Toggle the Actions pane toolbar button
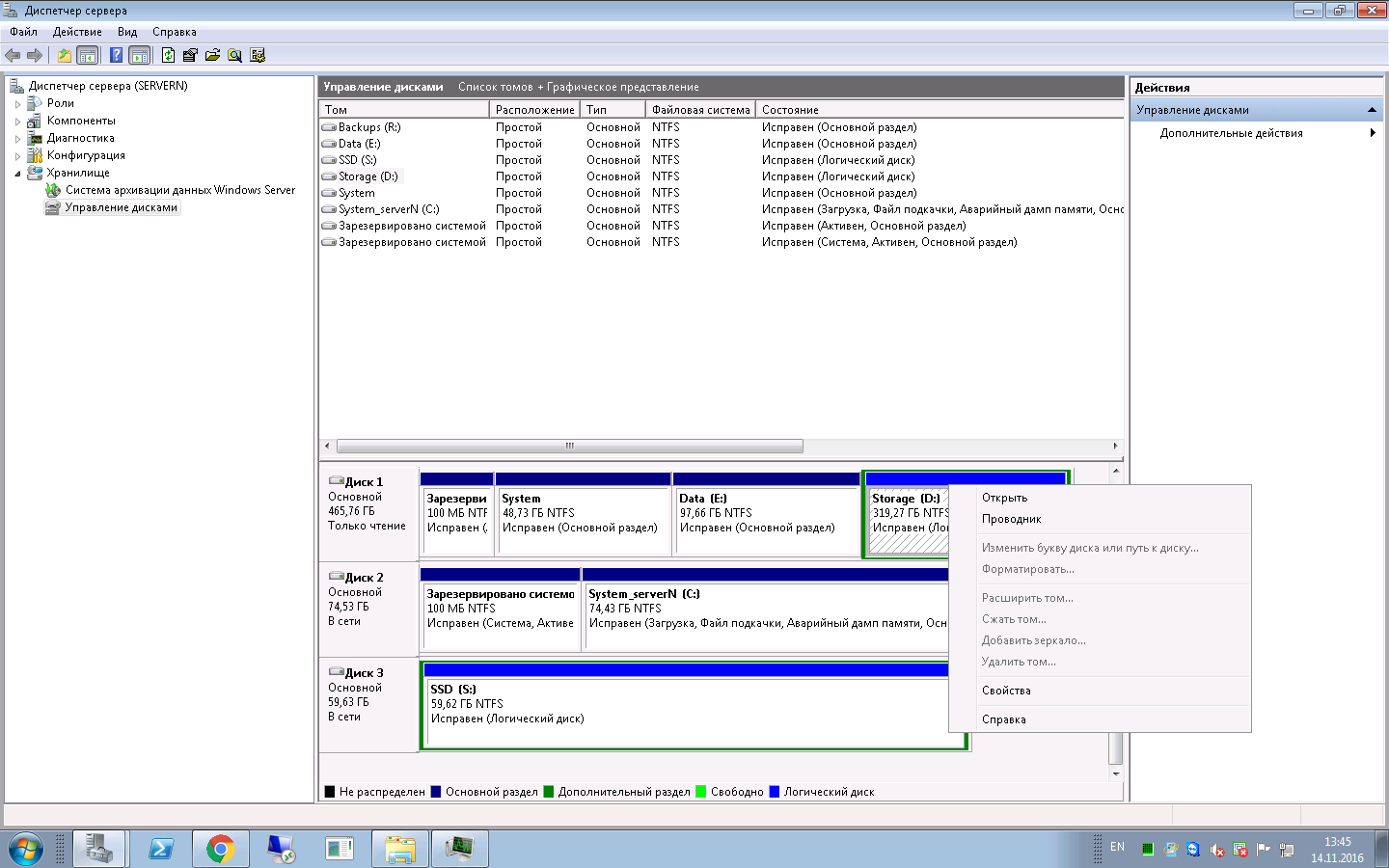The width and height of the screenshot is (1389, 868). point(140,55)
